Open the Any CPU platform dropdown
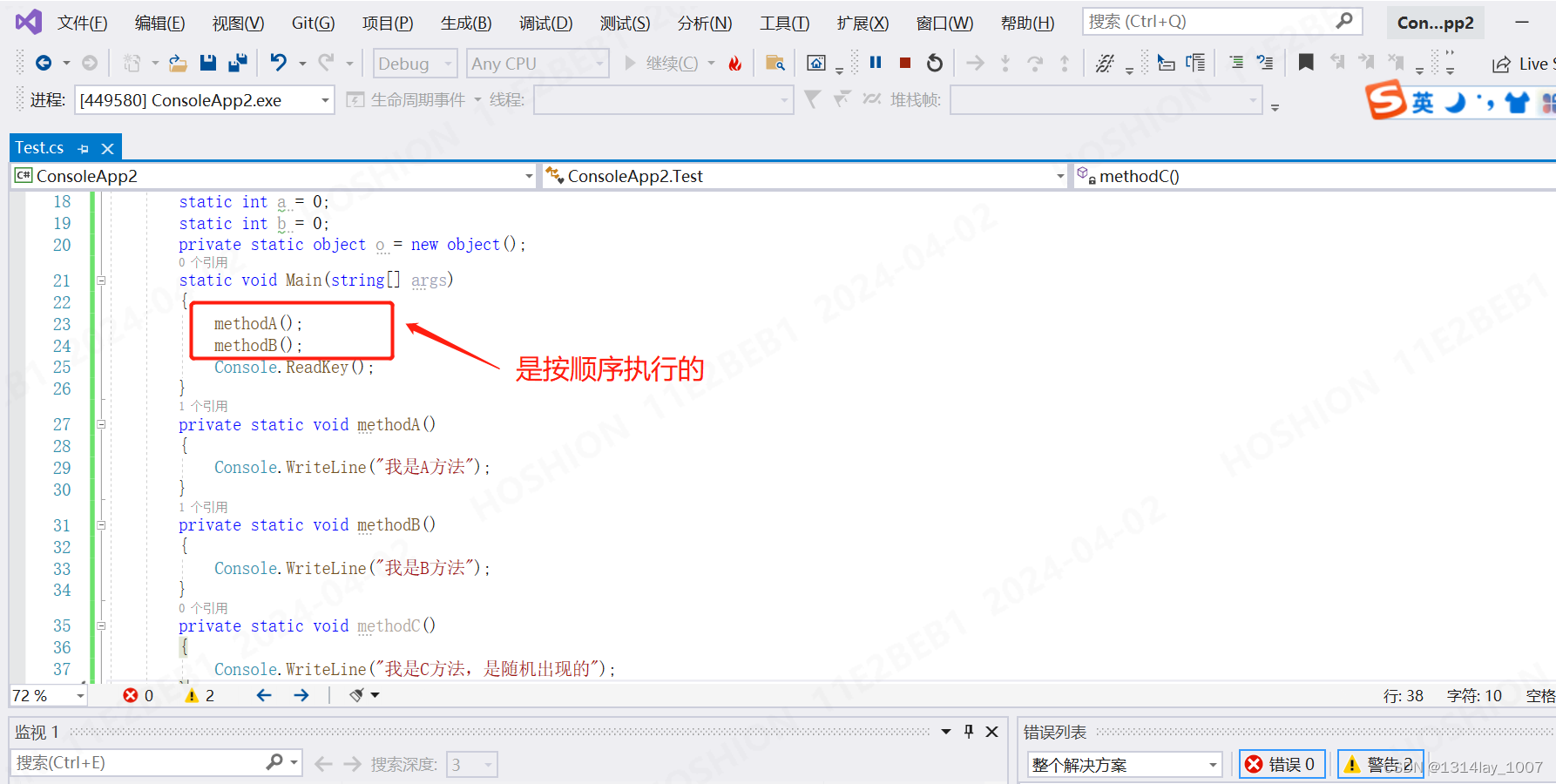Image resolution: width=1556 pixels, height=784 pixels. [x=538, y=64]
